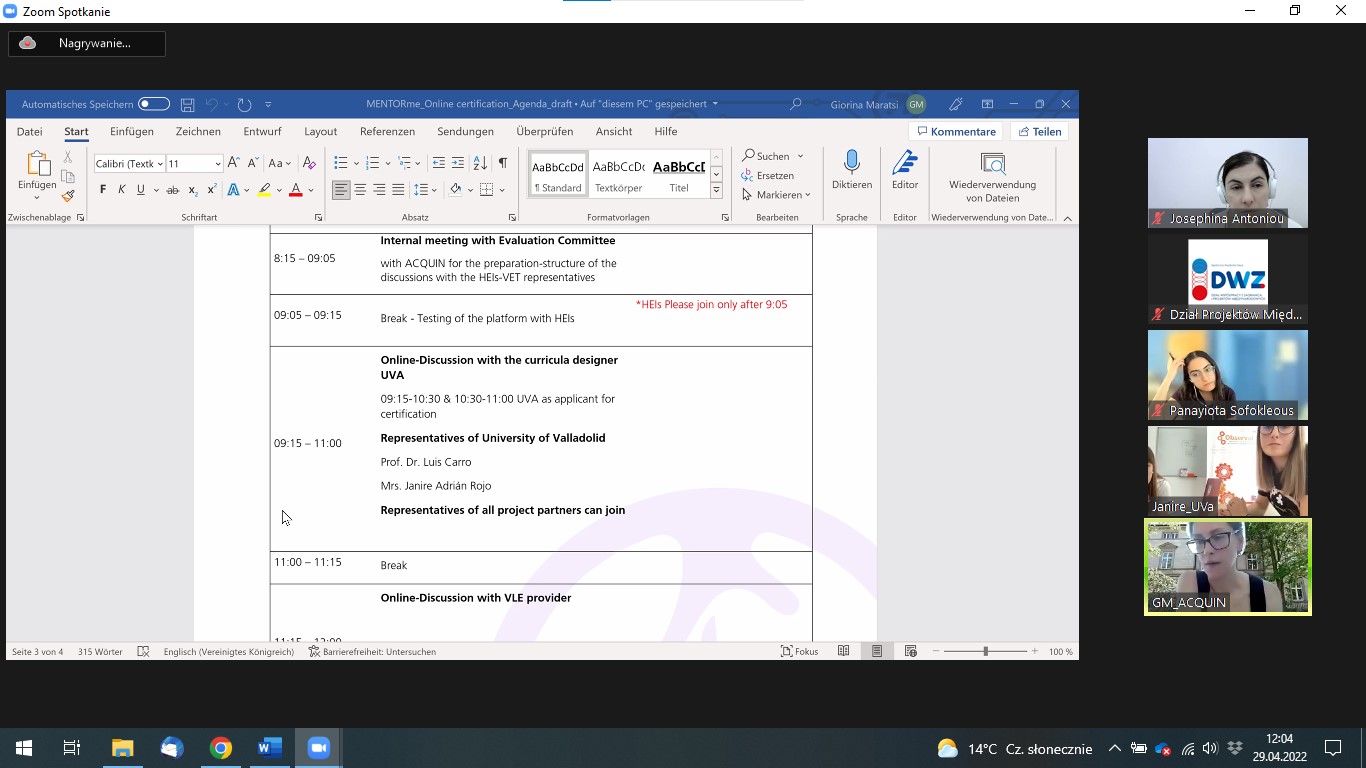Viewport: 1366px width, 768px height.
Task: Apply the yellow text highlight color
Action: pyautogui.click(x=264, y=190)
